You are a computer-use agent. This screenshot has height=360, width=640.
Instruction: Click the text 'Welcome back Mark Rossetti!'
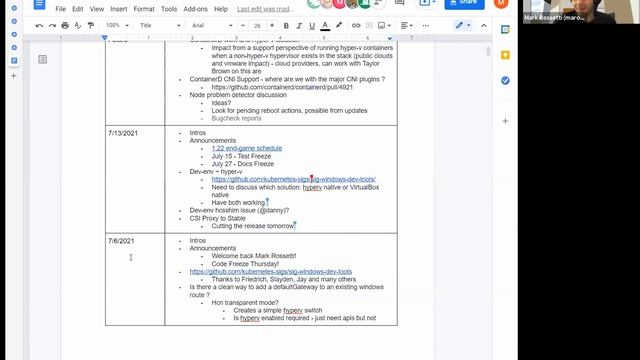click(x=254, y=256)
